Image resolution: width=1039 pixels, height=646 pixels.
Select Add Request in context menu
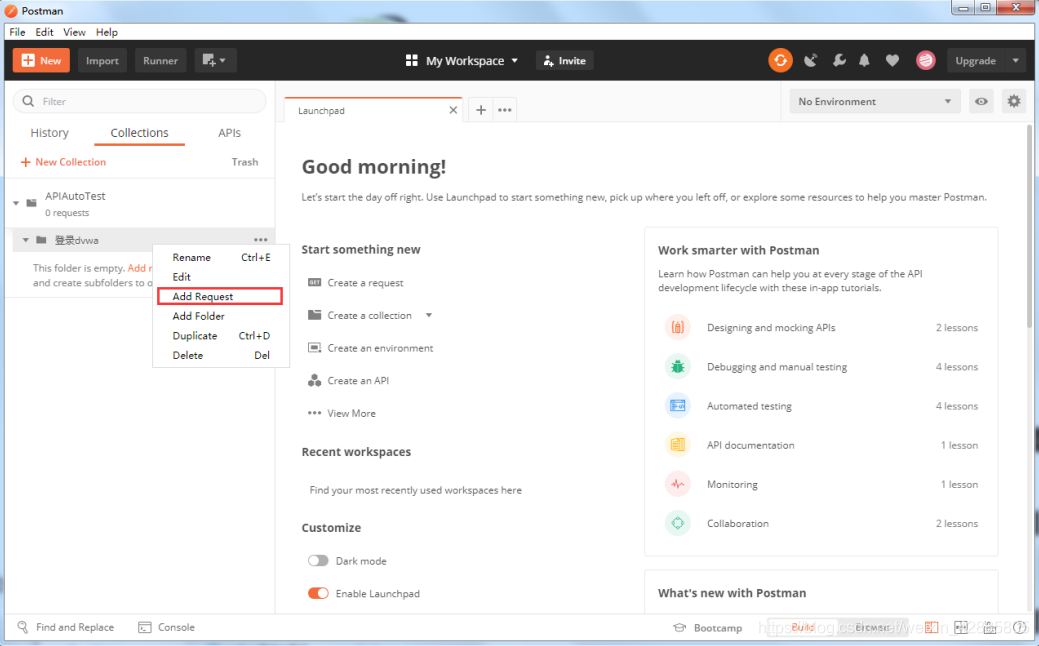tap(221, 296)
